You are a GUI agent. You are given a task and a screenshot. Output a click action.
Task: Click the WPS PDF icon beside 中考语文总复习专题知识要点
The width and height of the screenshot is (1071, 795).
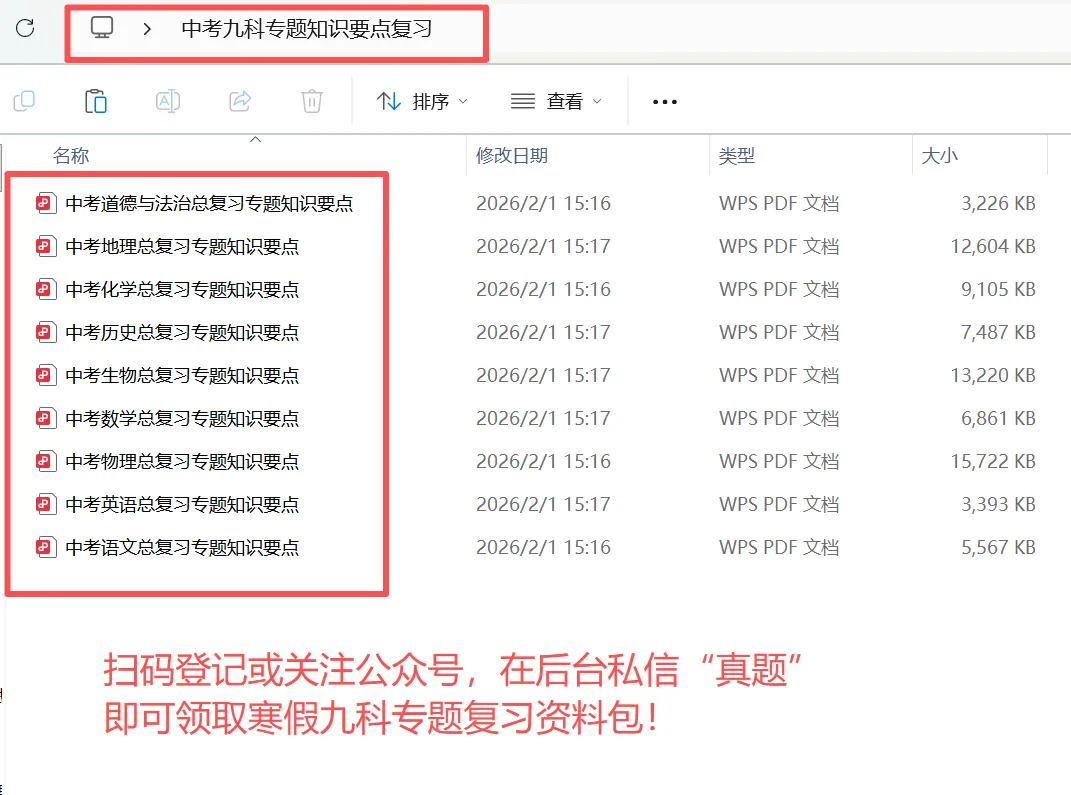tap(45, 547)
